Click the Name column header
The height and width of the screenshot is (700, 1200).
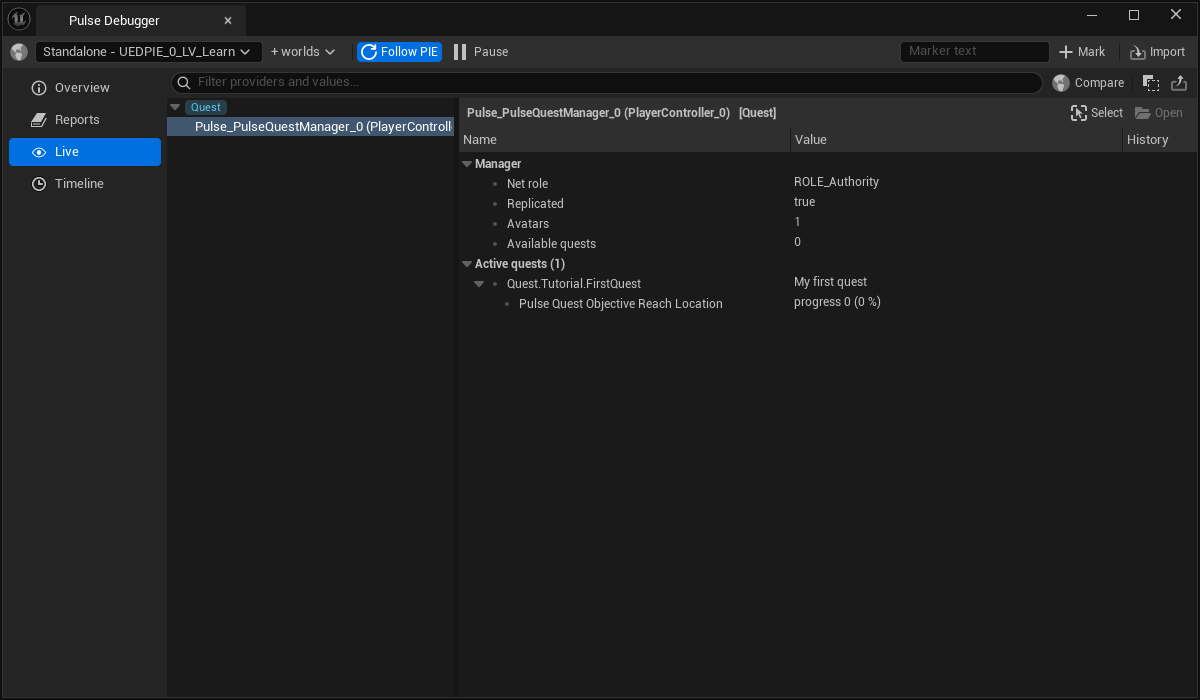tap(624, 140)
